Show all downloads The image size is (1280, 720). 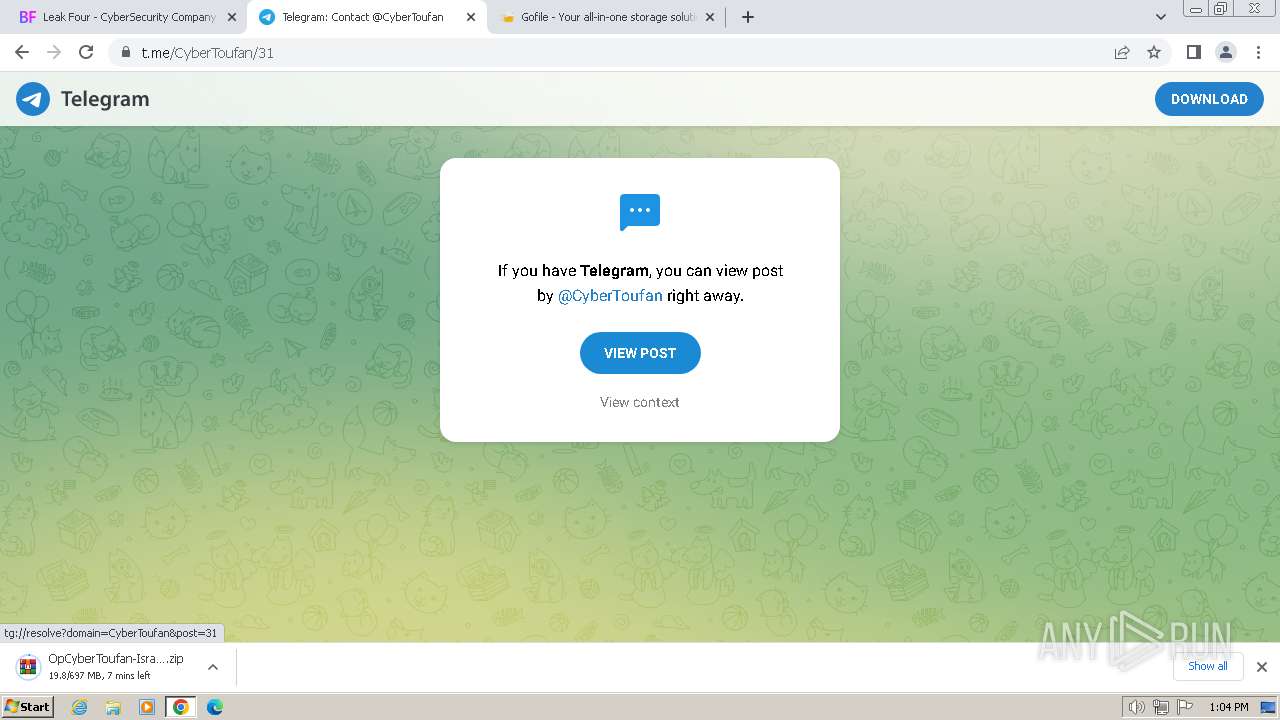click(x=1207, y=666)
